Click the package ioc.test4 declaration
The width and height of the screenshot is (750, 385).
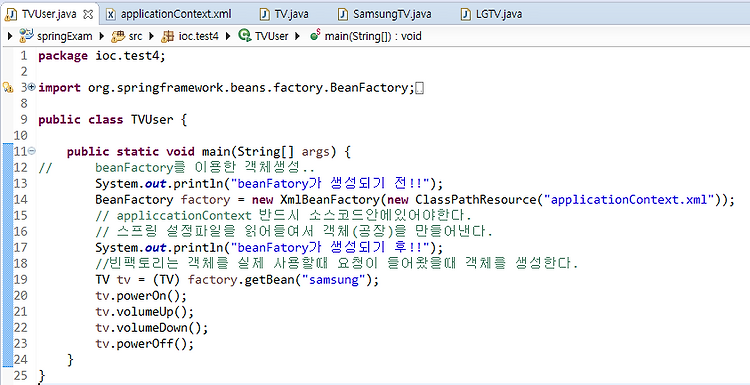[101, 55]
